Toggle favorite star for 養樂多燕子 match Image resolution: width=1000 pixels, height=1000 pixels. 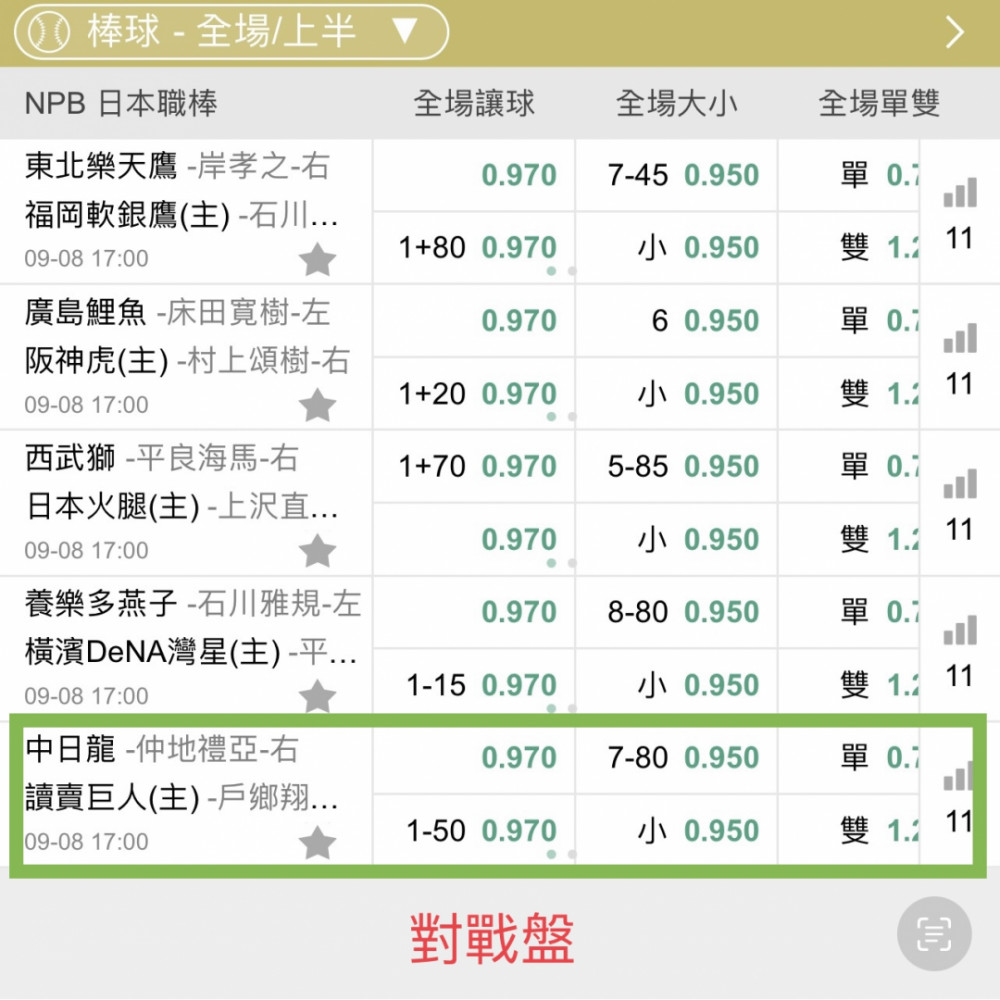click(317, 696)
